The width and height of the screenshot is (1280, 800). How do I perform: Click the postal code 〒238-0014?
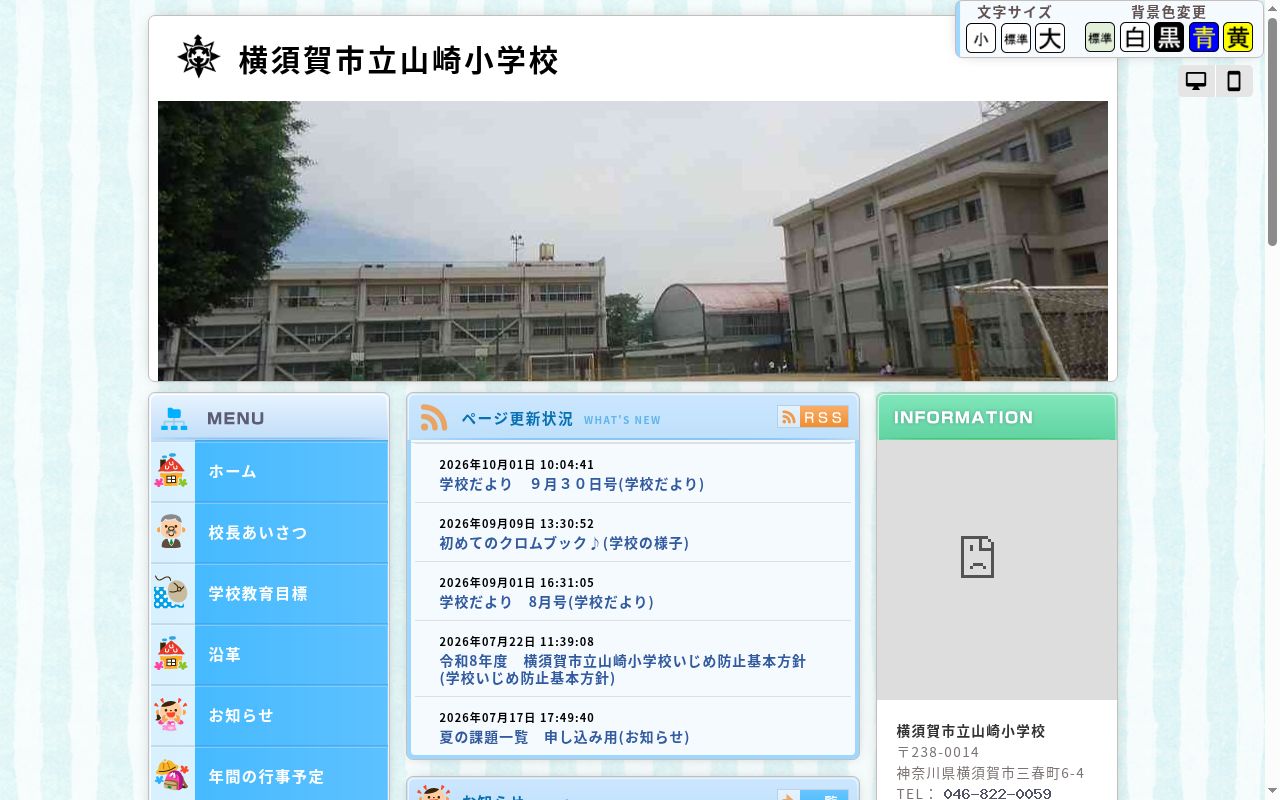click(x=938, y=752)
